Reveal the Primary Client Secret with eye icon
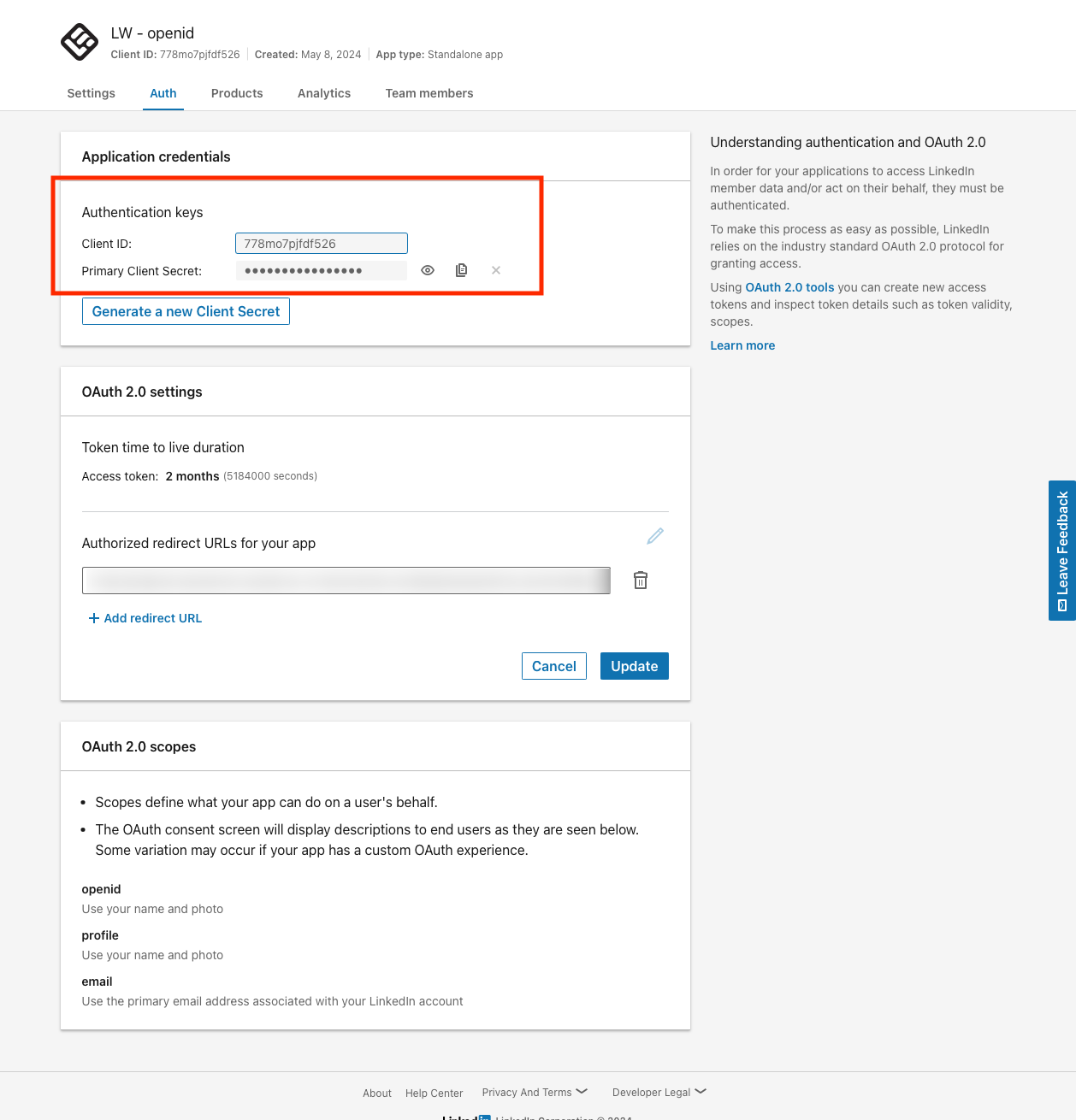Image resolution: width=1076 pixels, height=1120 pixels. pyautogui.click(x=428, y=270)
